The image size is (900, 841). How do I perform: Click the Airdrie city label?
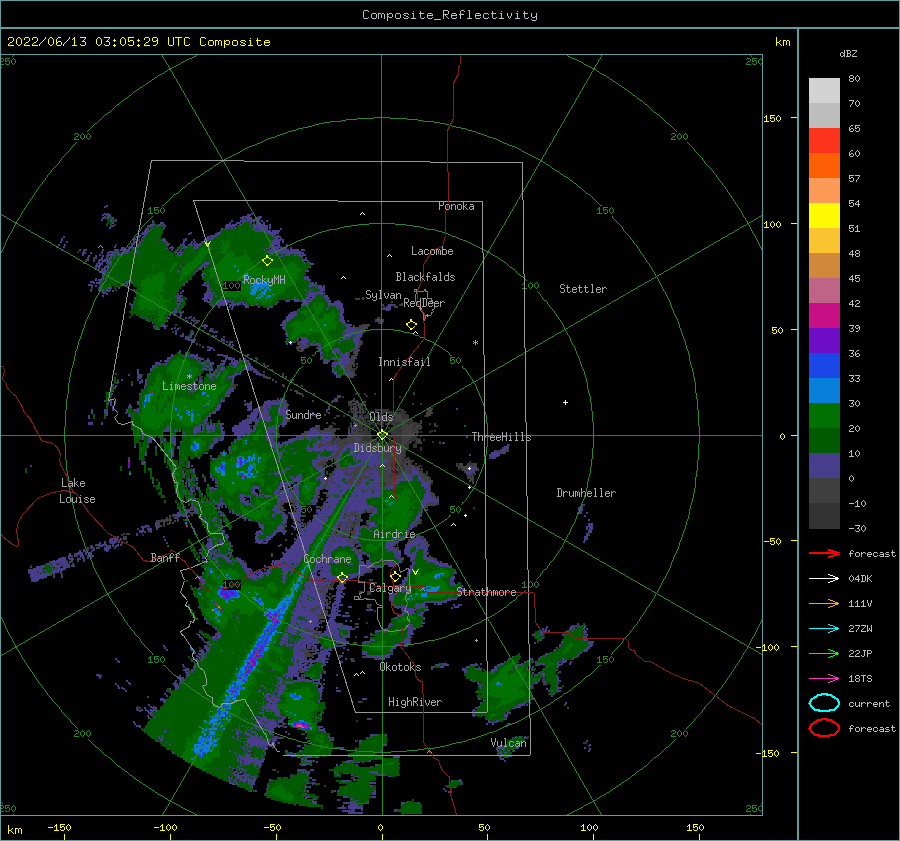click(394, 534)
